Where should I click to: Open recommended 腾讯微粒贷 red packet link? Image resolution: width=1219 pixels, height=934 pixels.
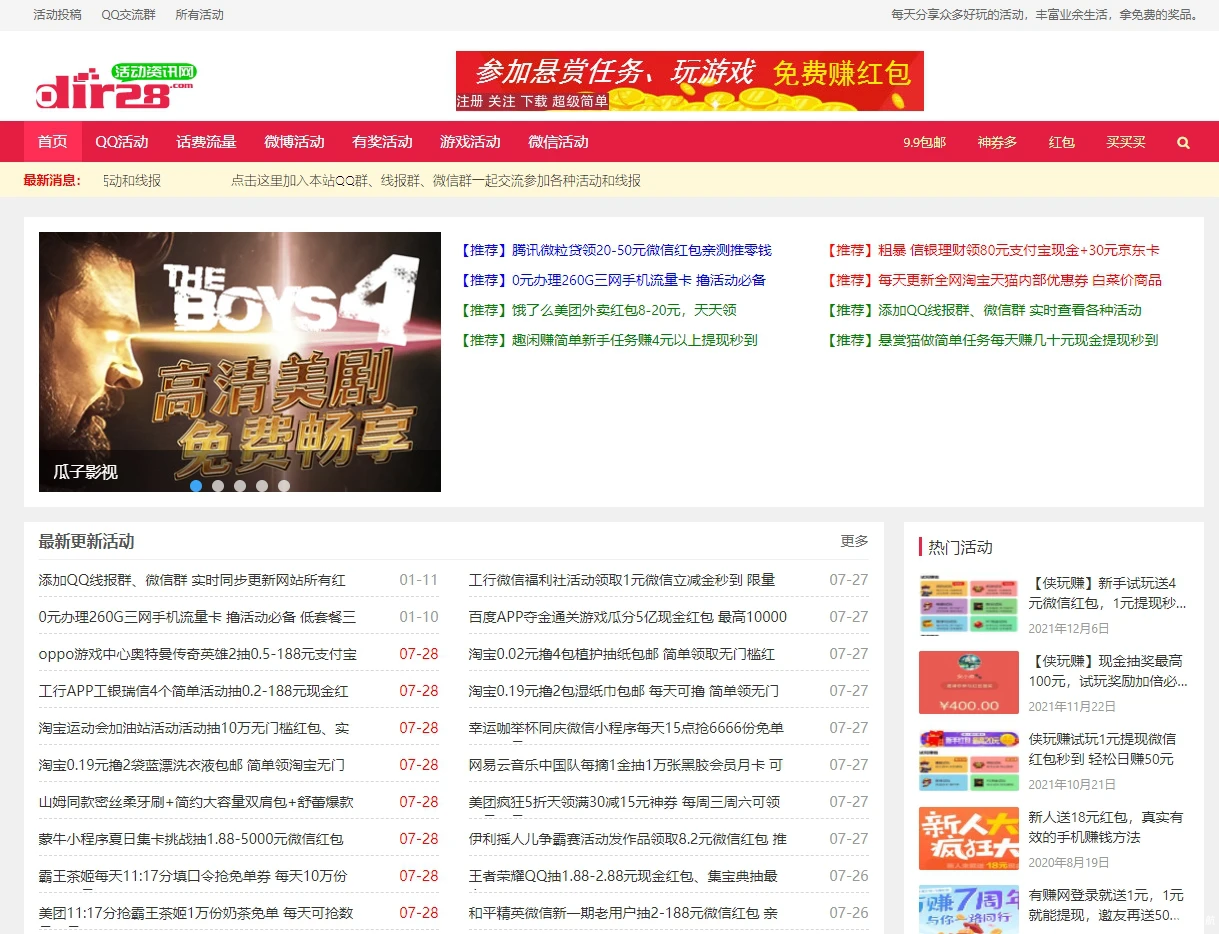616,250
